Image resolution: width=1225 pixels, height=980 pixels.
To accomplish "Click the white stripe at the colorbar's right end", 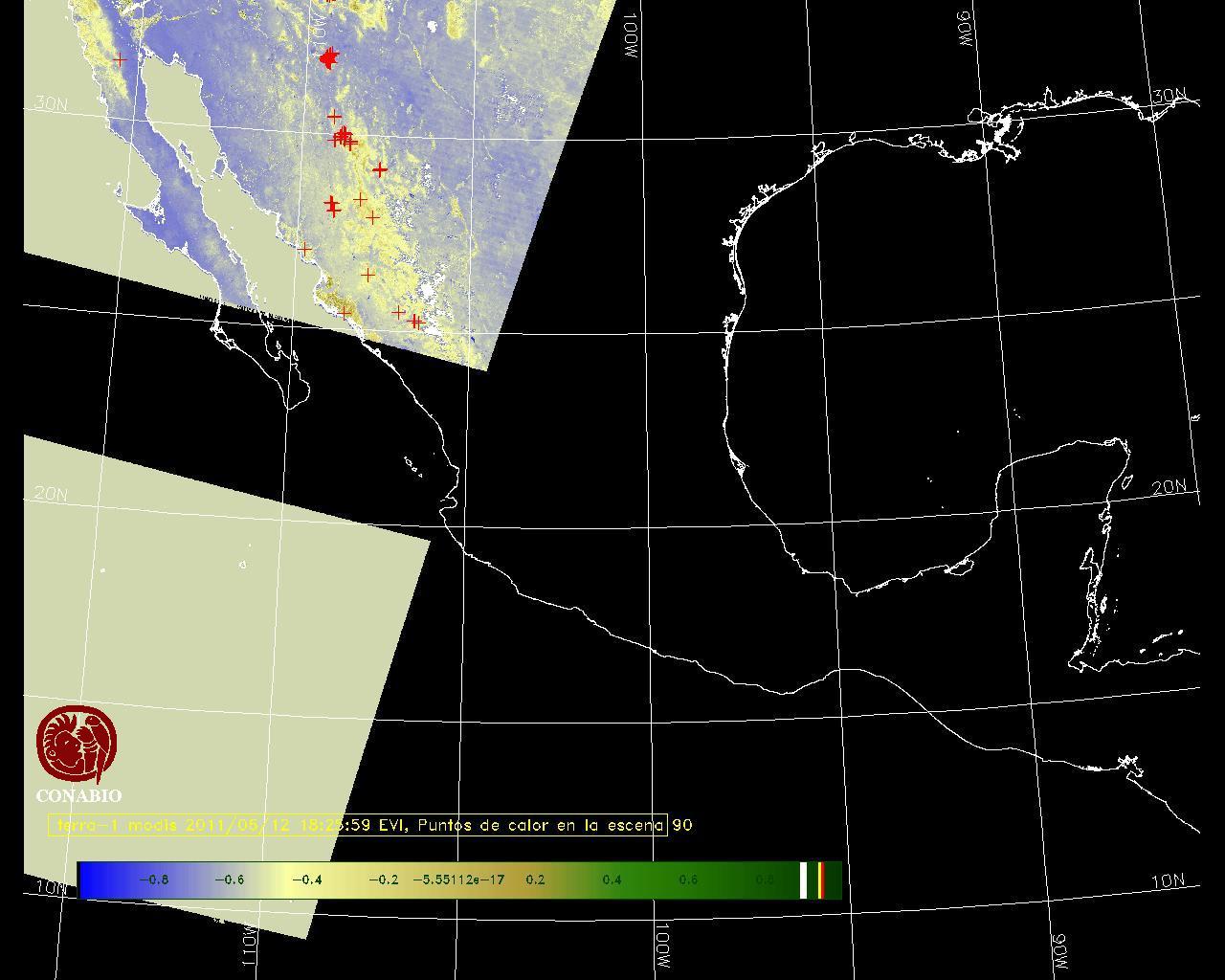I will pos(804,880).
